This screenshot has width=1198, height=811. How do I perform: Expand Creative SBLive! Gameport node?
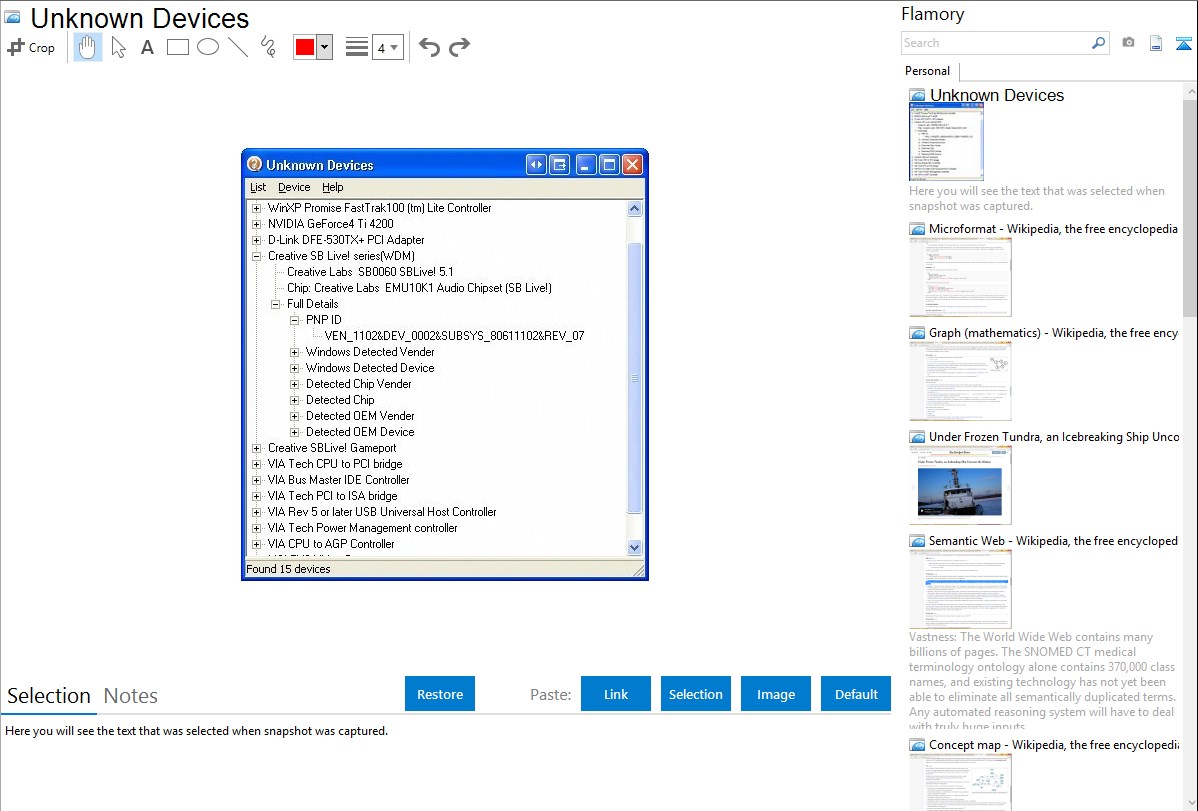[x=257, y=449]
